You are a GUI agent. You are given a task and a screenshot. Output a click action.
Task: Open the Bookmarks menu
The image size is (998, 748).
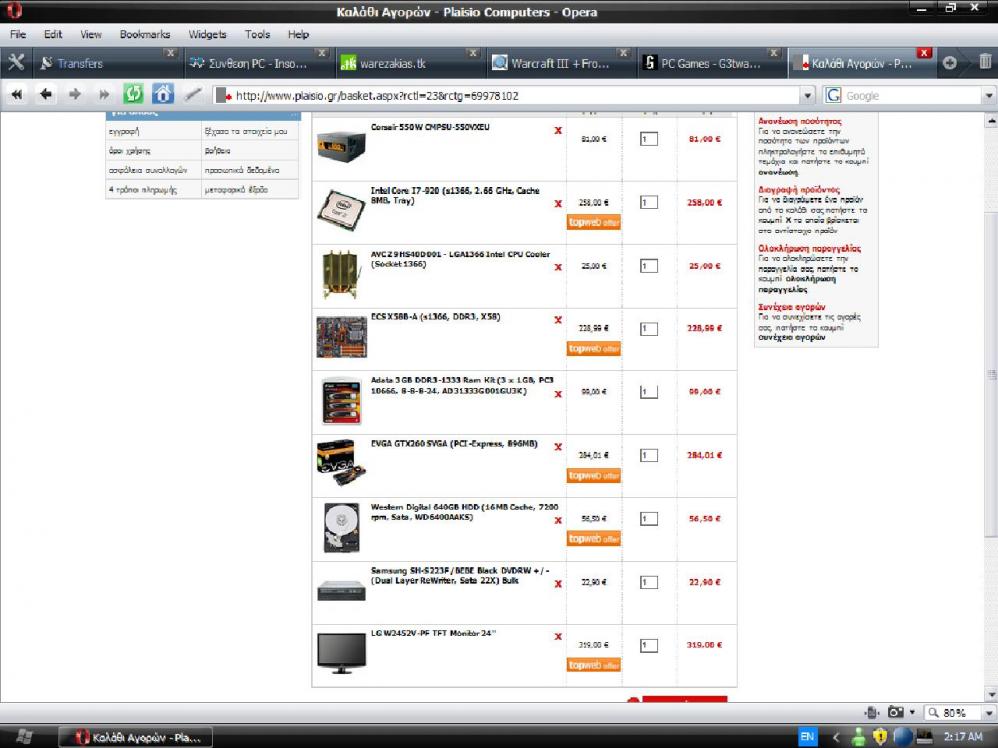(145, 34)
